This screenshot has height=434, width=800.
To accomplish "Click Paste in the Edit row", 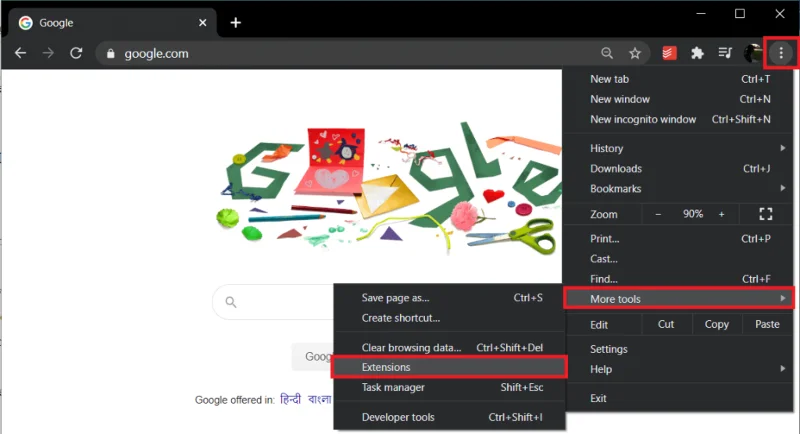I will (x=767, y=324).
